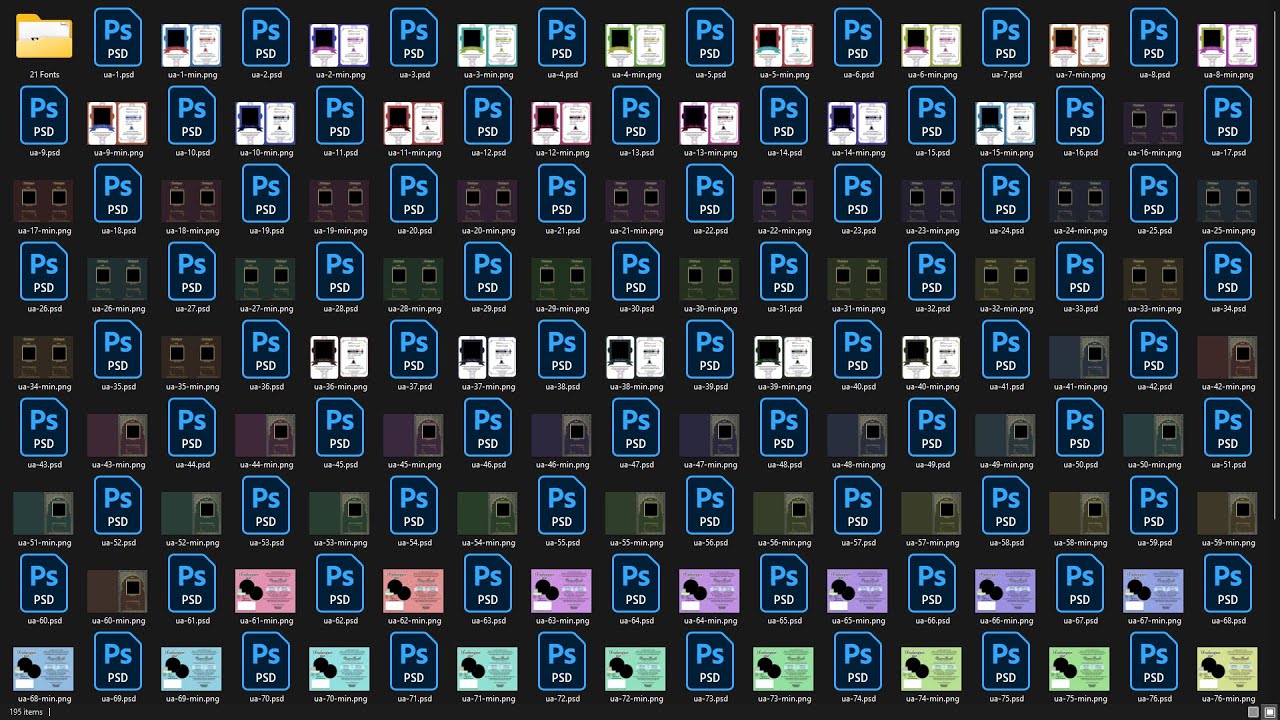Select the ua-42-min.png thumbnail
The image size is (1280, 720).
point(1228,358)
